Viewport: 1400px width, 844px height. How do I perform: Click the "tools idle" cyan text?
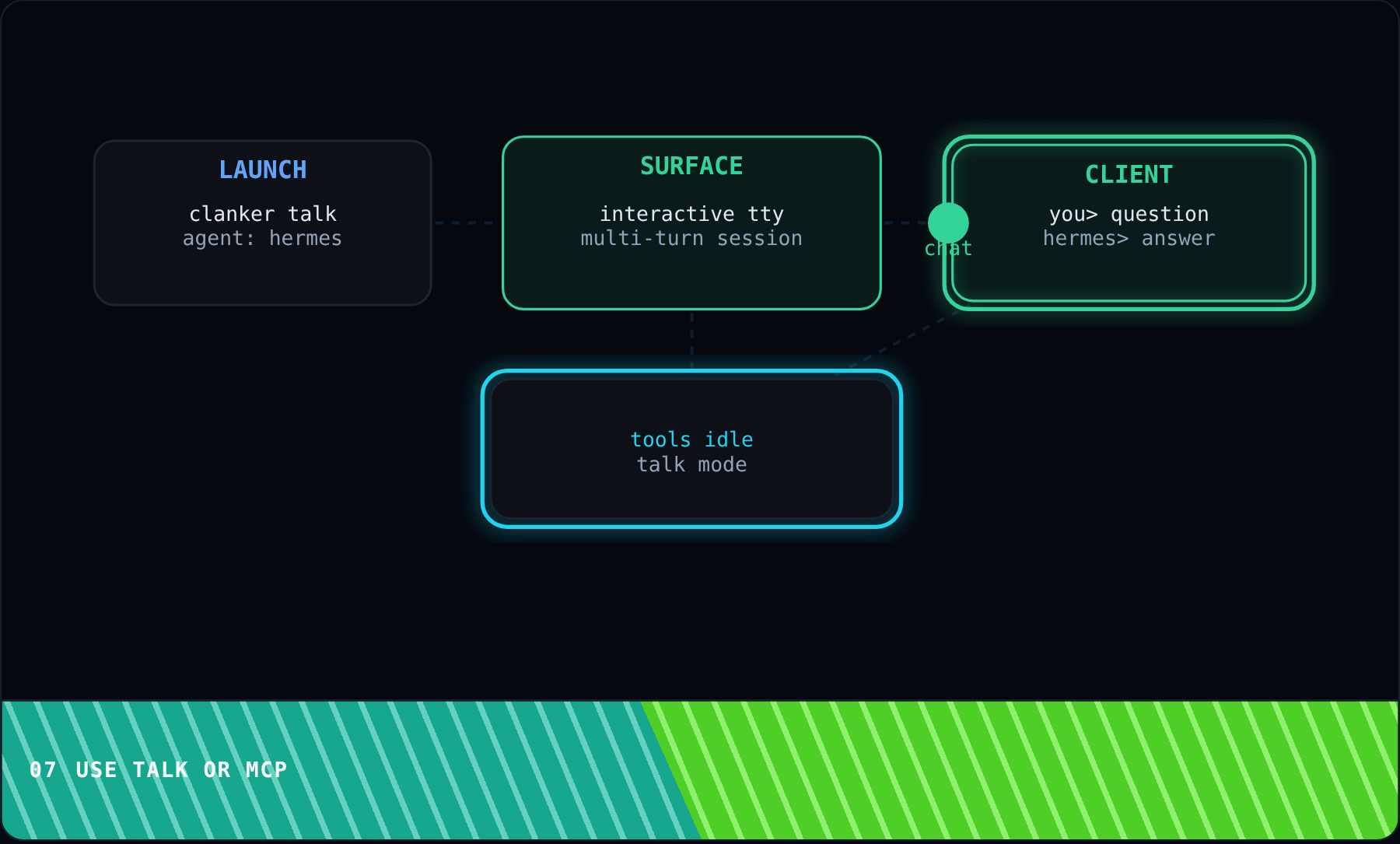(691, 440)
